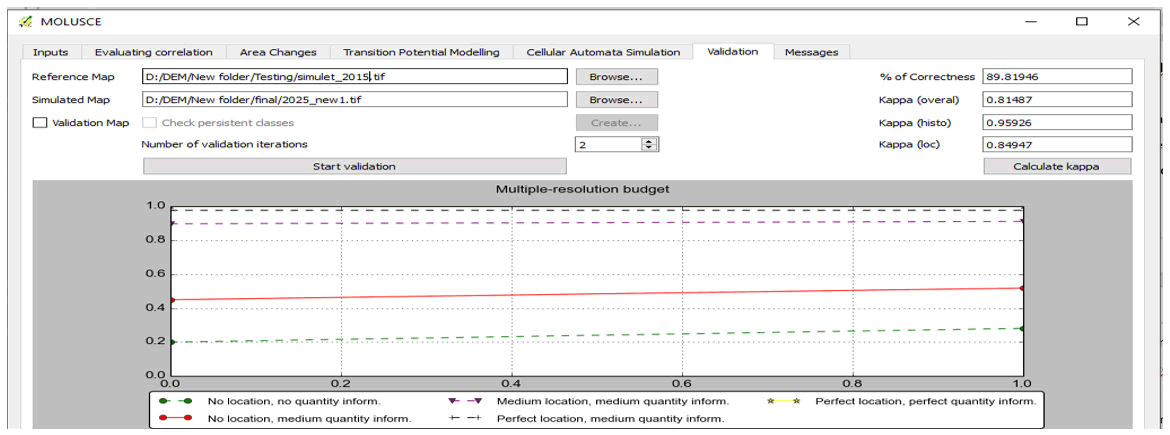Screen dimensions: 1170x435
Task: Increase validation iterations with spinner arrows
Action: click(649, 141)
